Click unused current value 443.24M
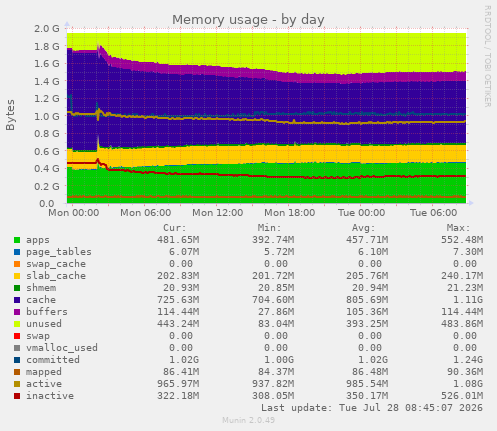The width and height of the screenshot is (497, 431). pyautogui.click(x=178, y=324)
